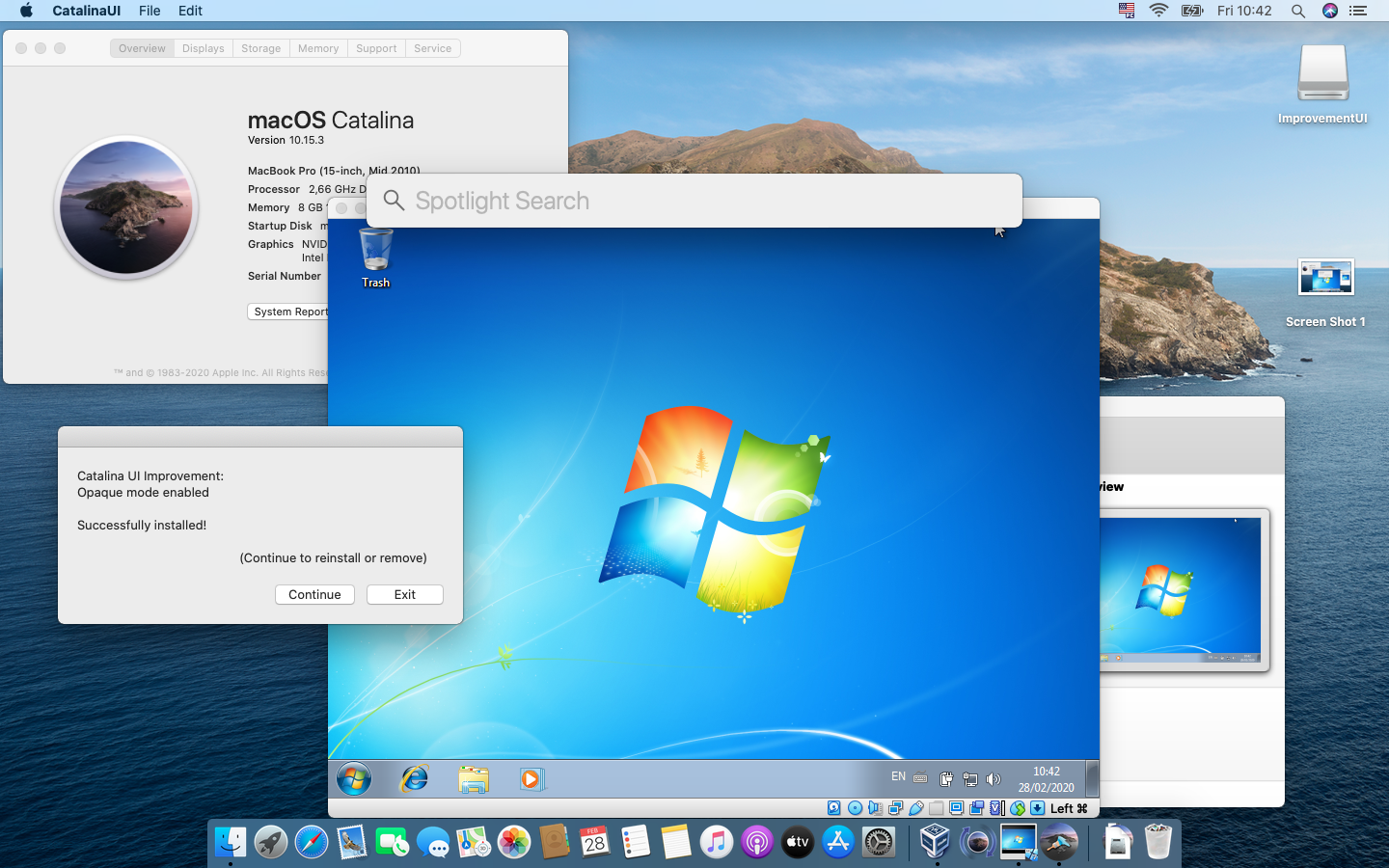This screenshot has height=868, width=1389.
Task: Open Messages speech bubble in Dock
Action: click(433, 842)
